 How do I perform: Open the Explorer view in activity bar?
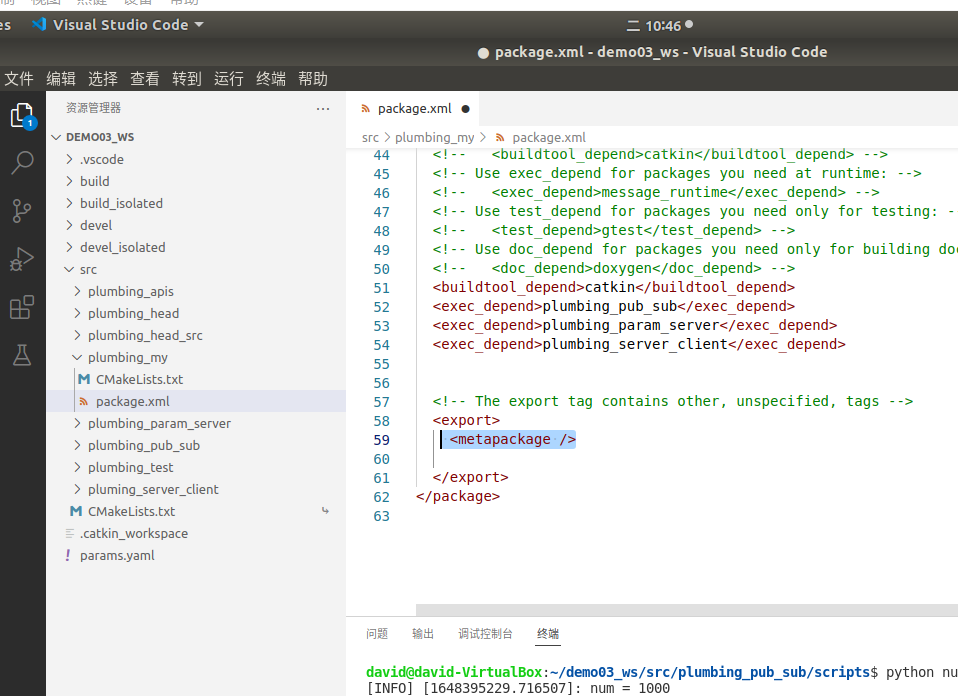(23, 115)
